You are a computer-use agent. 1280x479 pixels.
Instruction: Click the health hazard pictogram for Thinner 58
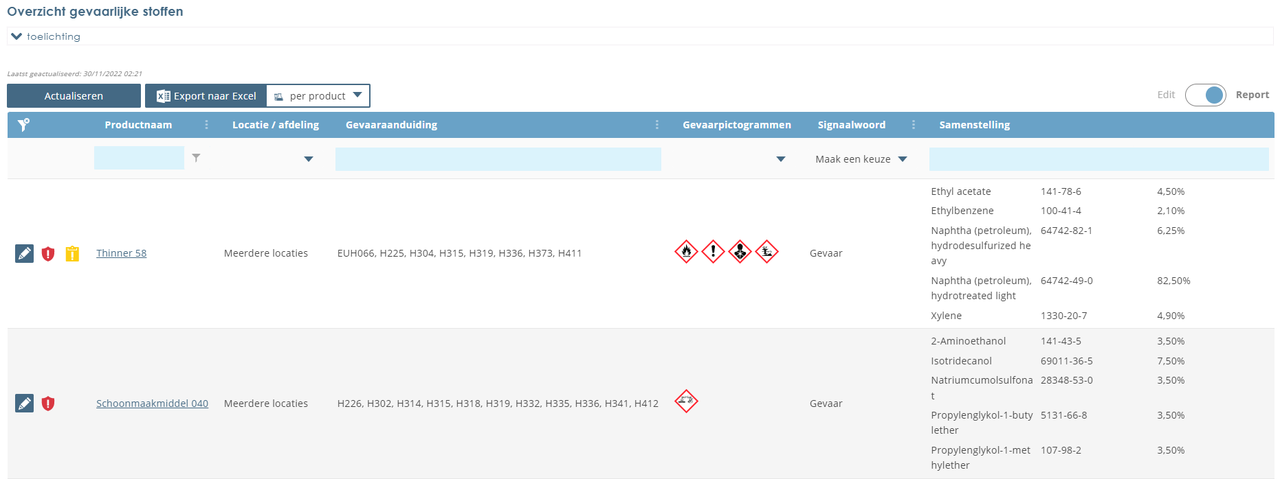738,252
